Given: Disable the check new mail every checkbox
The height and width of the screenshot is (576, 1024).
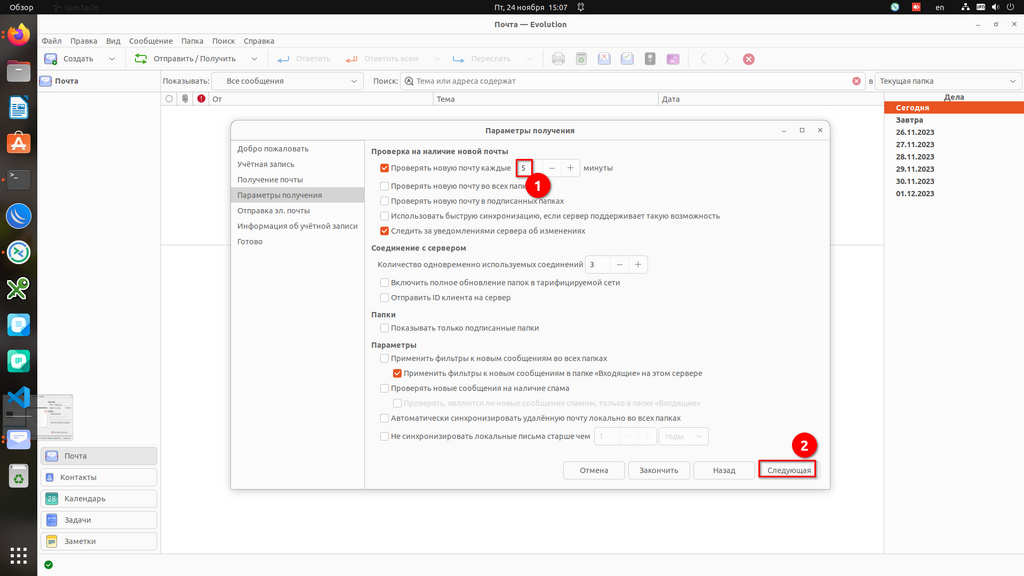Looking at the screenshot, I should pyautogui.click(x=385, y=168).
